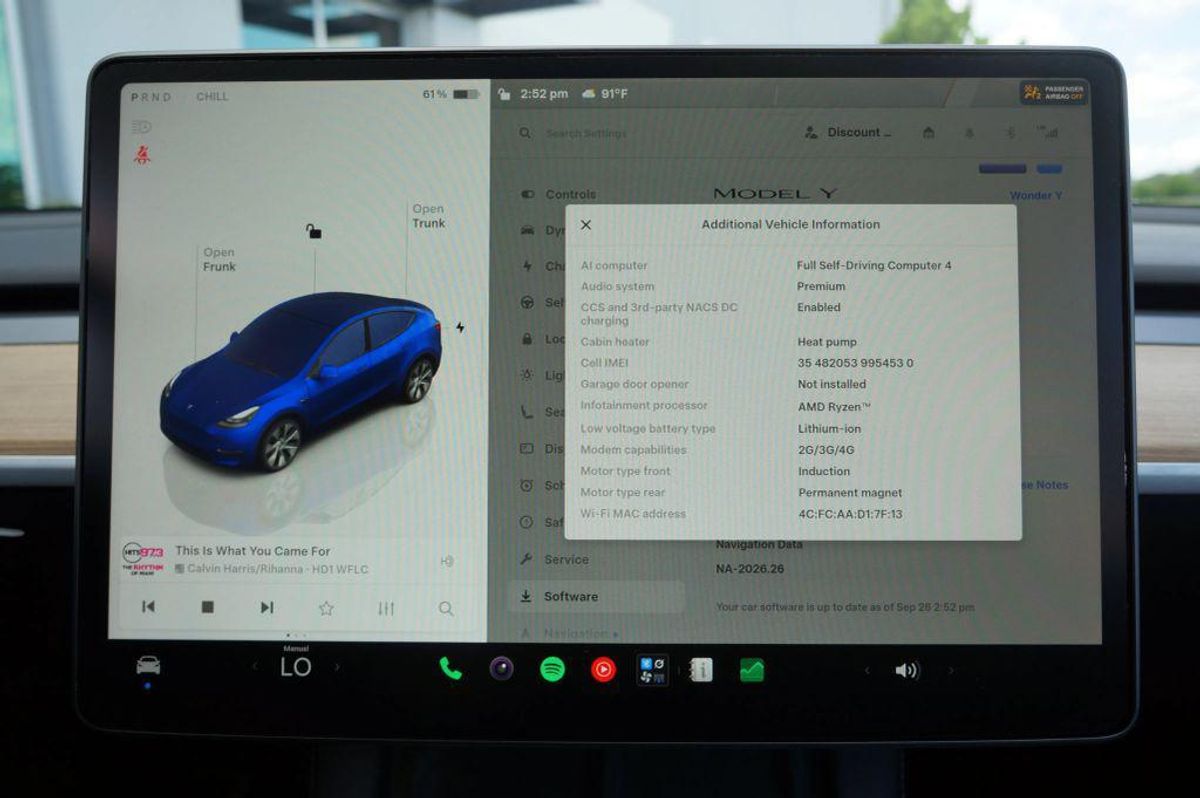1200x798 pixels.
Task: Open the audio equalizer settings
Action: point(386,608)
